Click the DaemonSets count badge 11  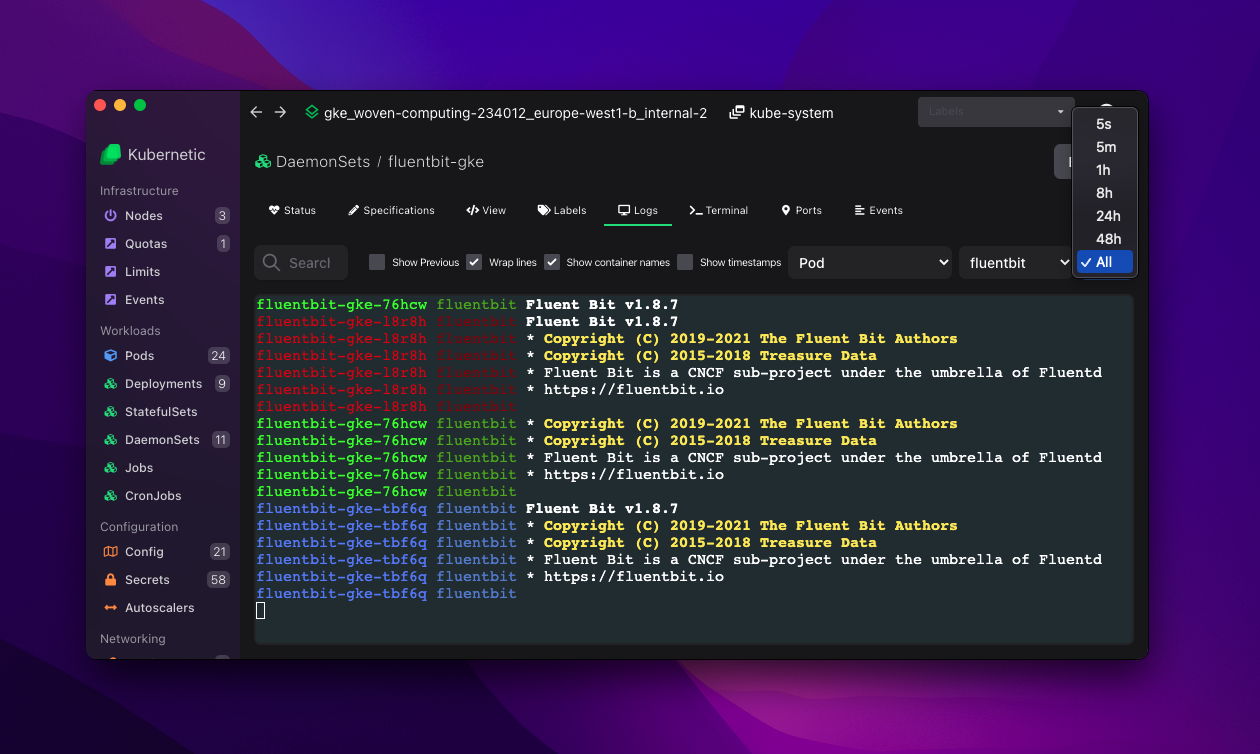(221, 440)
